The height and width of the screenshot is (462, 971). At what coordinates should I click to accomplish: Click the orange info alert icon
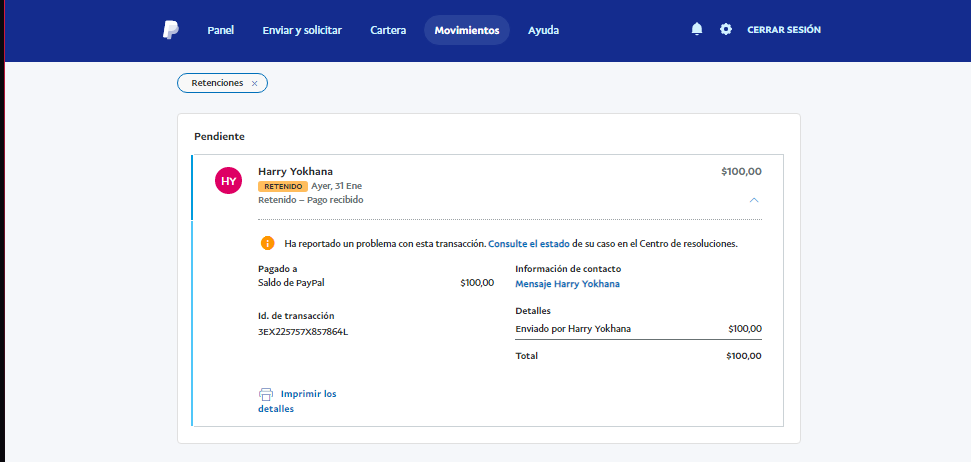pyautogui.click(x=267, y=243)
